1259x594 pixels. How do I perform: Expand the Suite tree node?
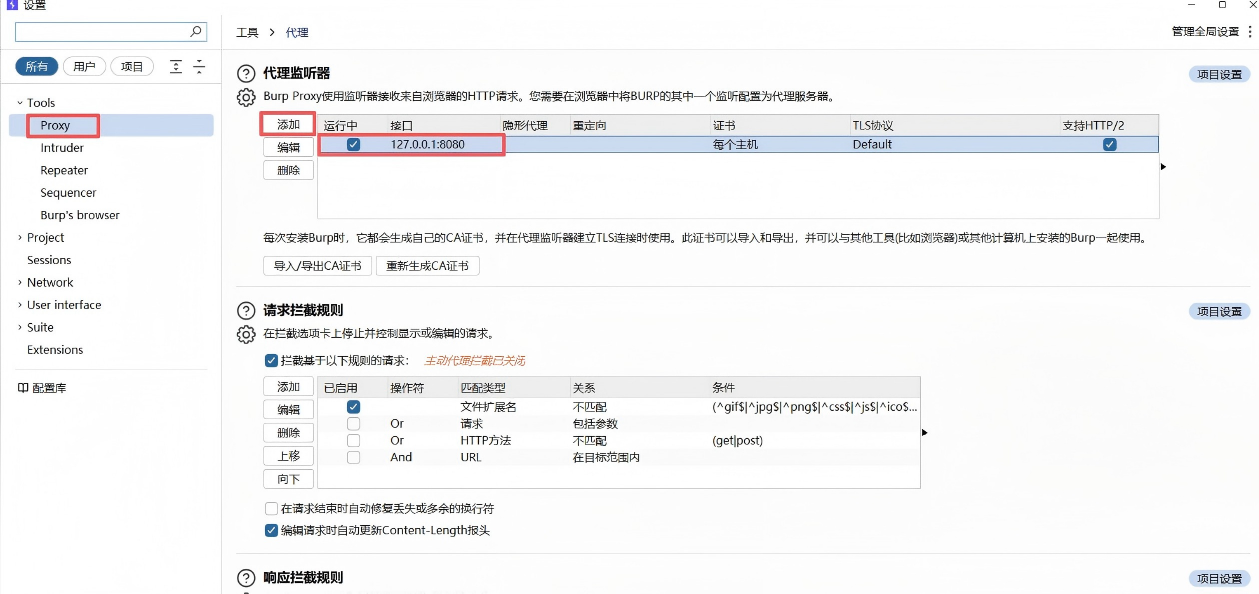[19, 328]
